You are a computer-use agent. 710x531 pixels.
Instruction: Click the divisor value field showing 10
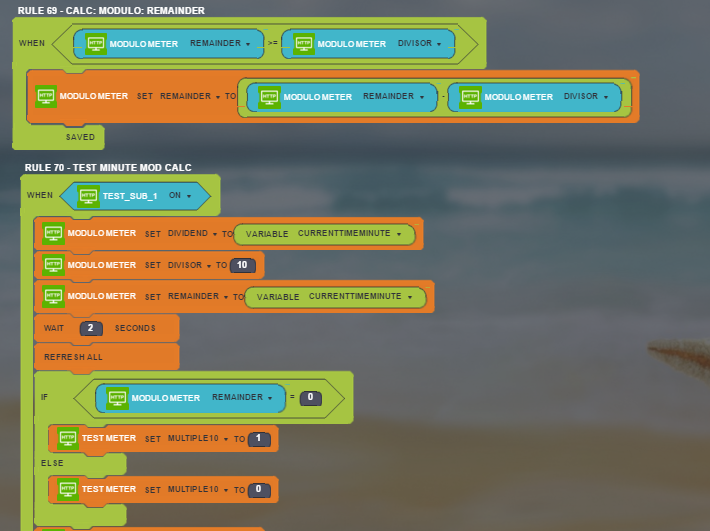pos(242,265)
